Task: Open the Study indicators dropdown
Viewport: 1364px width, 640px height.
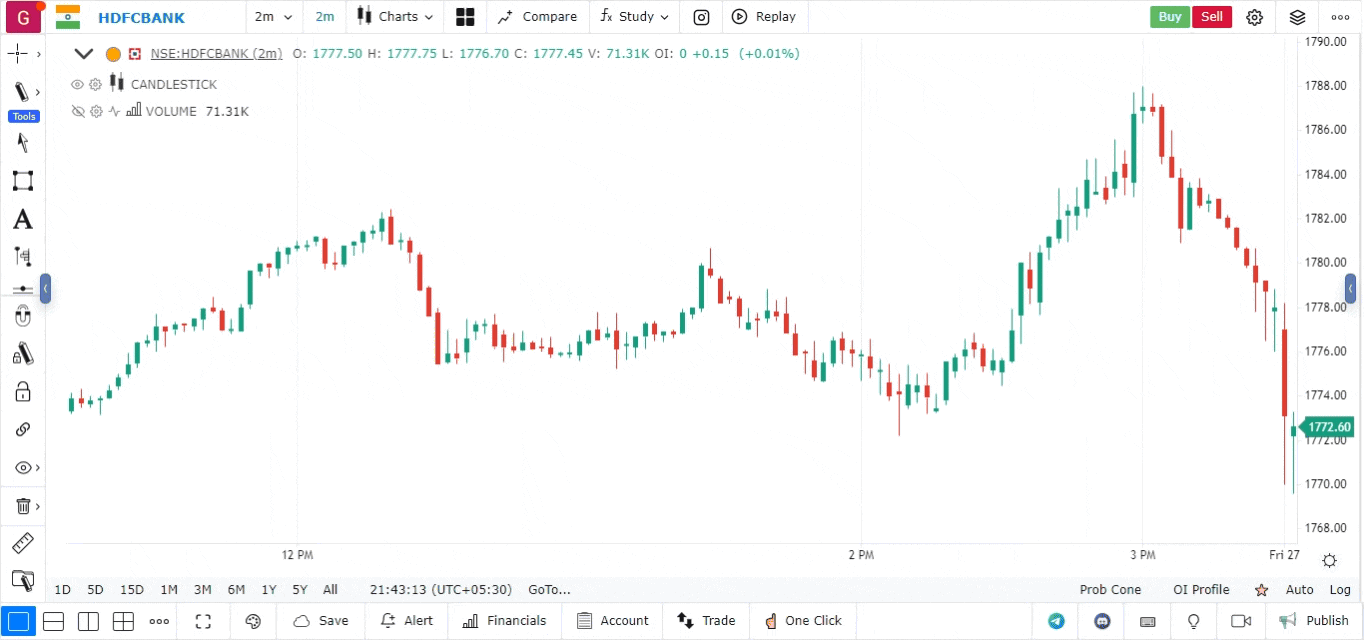Action: [635, 17]
